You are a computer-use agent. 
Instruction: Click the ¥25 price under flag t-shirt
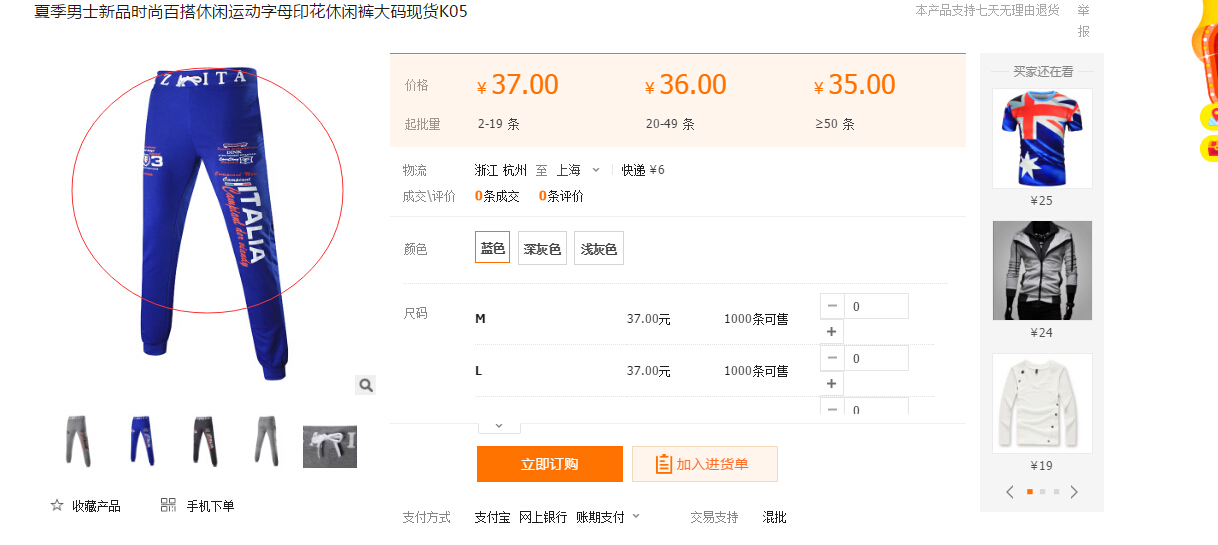[1042, 200]
